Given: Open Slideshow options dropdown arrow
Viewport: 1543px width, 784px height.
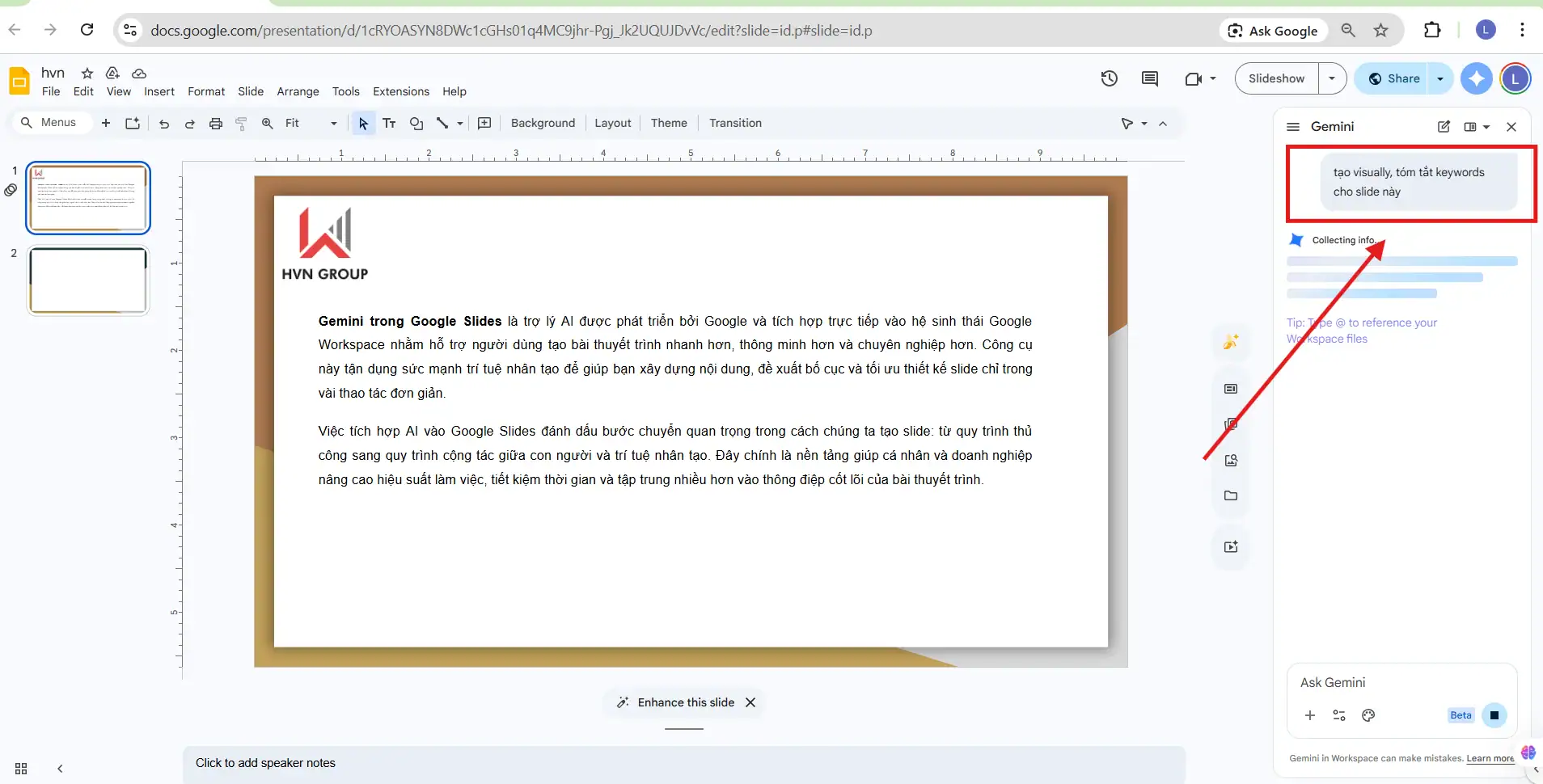Looking at the screenshot, I should 1332,78.
